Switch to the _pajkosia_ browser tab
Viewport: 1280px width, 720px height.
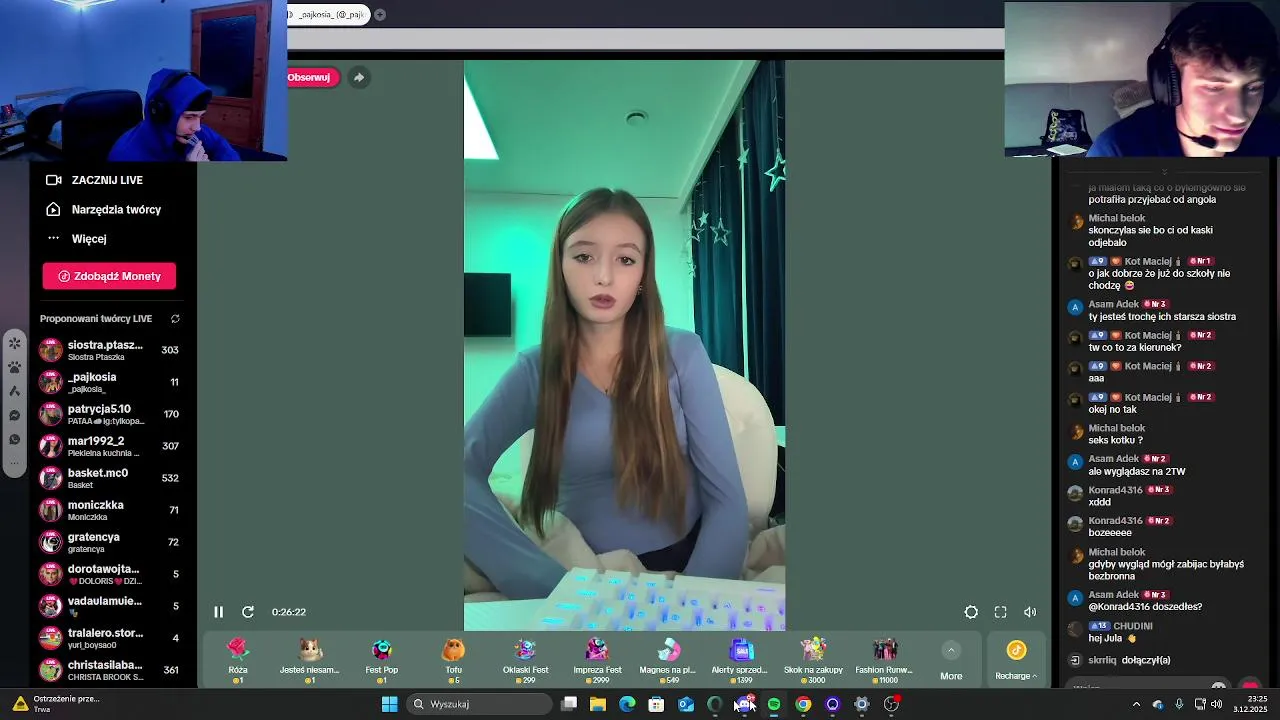click(328, 14)
